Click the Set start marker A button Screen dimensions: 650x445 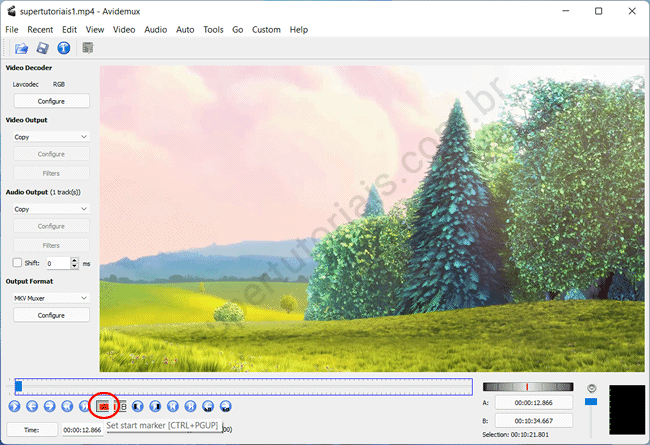pos(103,406)
